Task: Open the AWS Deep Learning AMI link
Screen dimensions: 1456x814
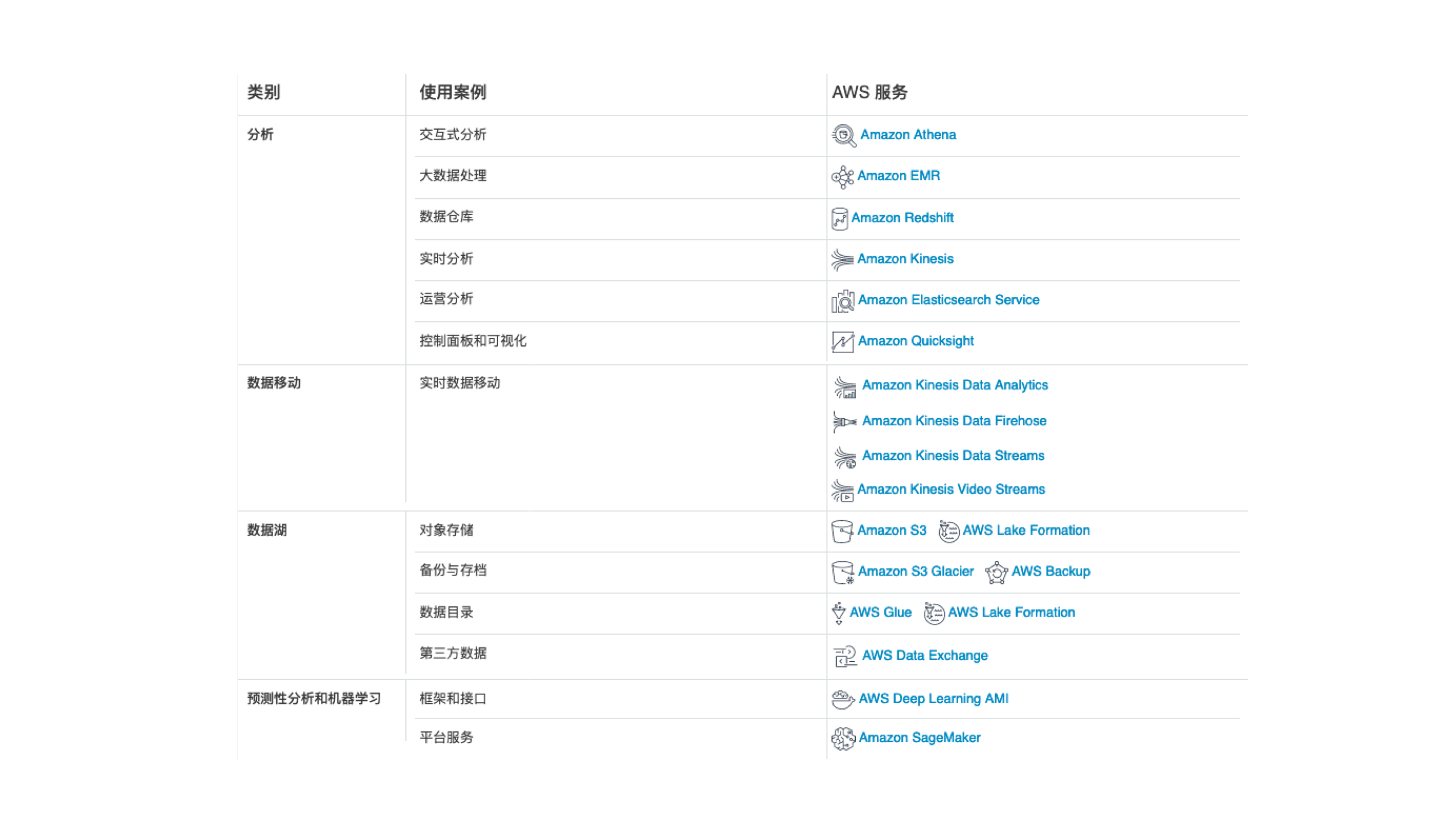Action: 933,698
